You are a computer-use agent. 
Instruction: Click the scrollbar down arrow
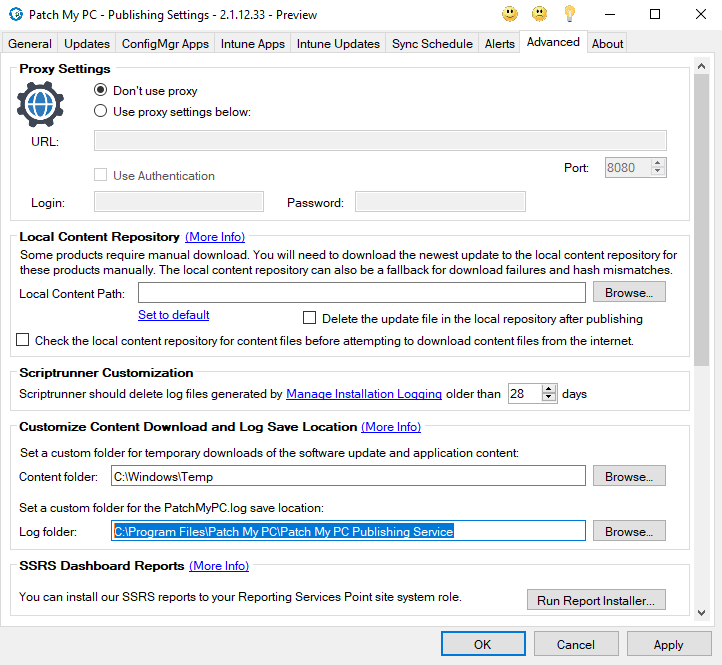tap(701, 612)
